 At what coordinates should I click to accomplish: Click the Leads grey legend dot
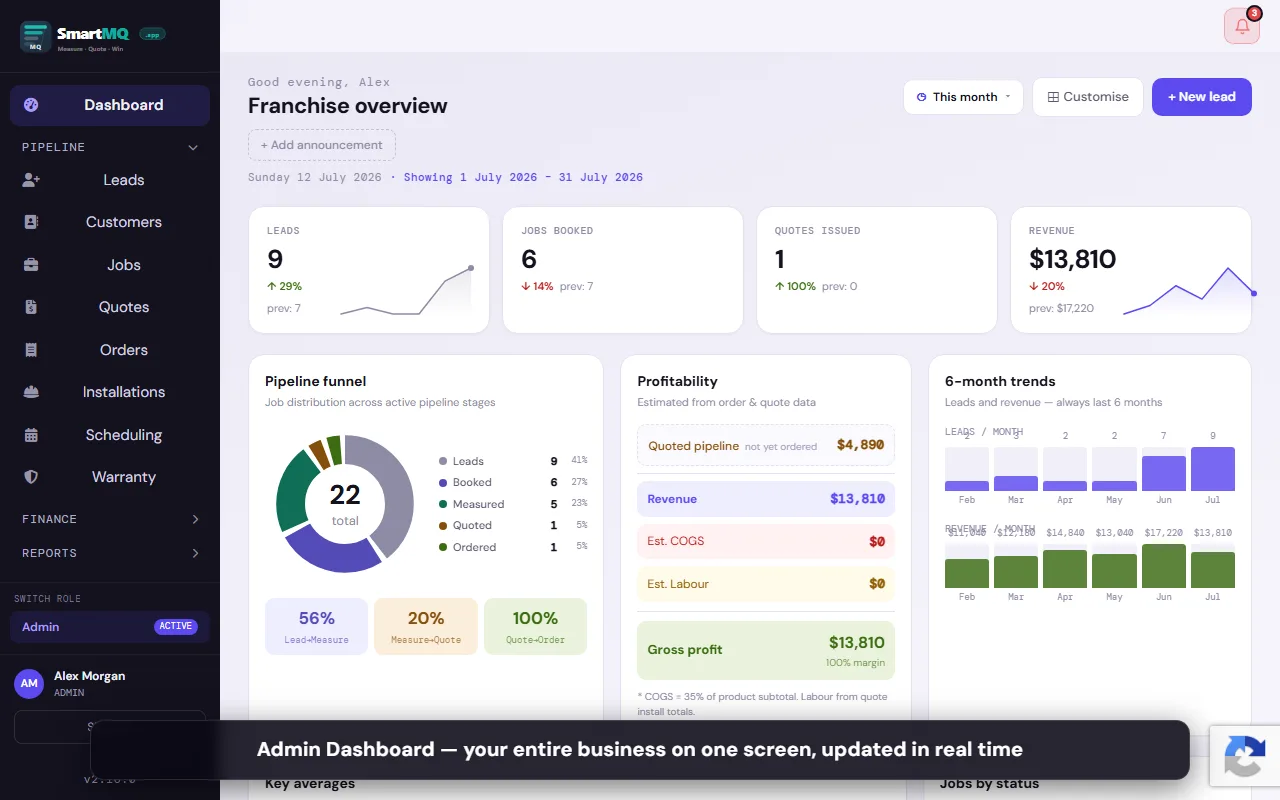[x=443, y=461]
